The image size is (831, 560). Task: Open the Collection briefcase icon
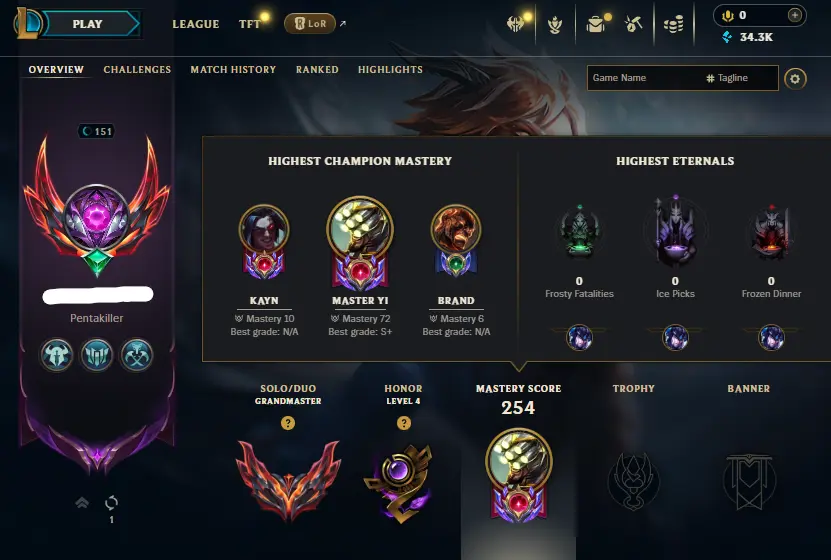pyautogui.click(x=596, y=24)
